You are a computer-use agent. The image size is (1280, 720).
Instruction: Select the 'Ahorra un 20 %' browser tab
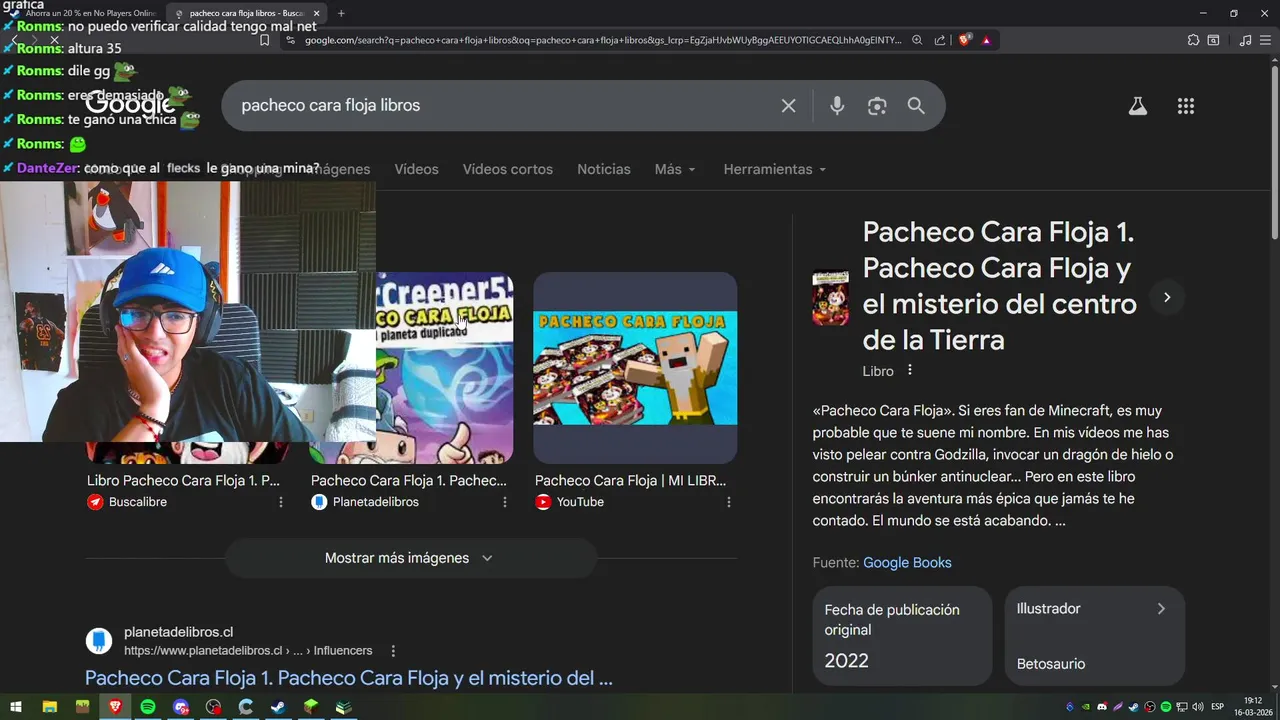(84, 13)
